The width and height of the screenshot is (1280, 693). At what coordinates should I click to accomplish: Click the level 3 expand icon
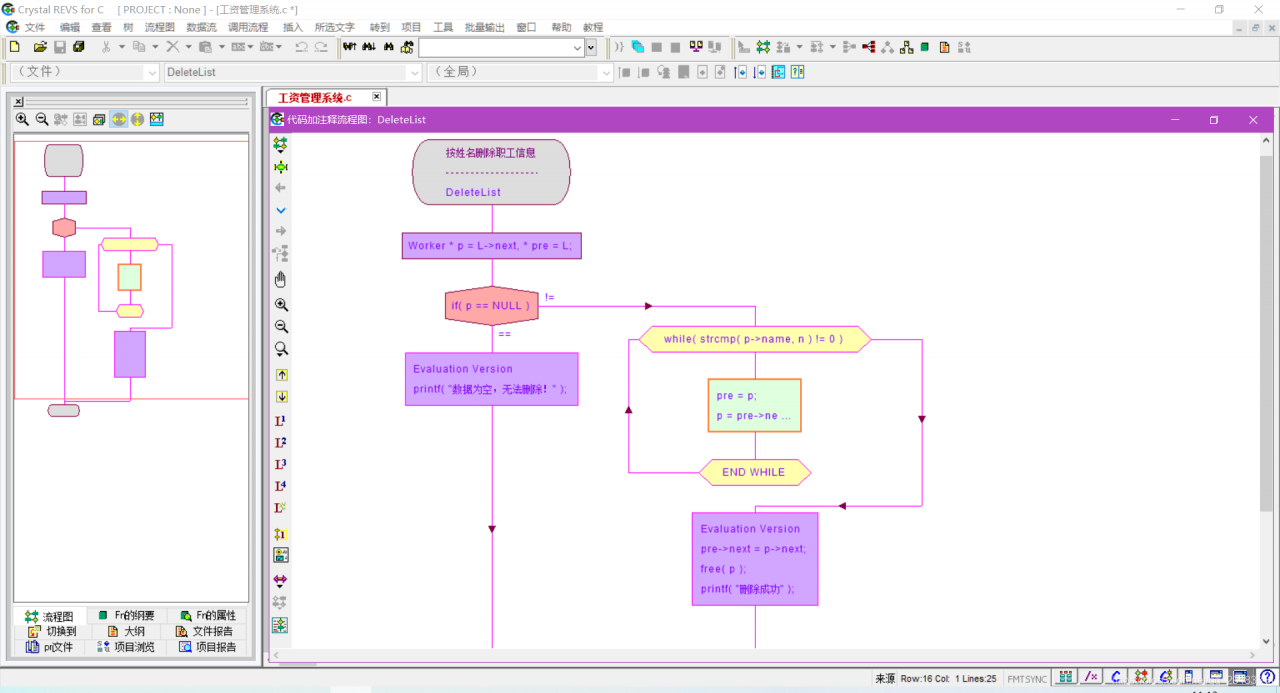(x=281, y=465)
